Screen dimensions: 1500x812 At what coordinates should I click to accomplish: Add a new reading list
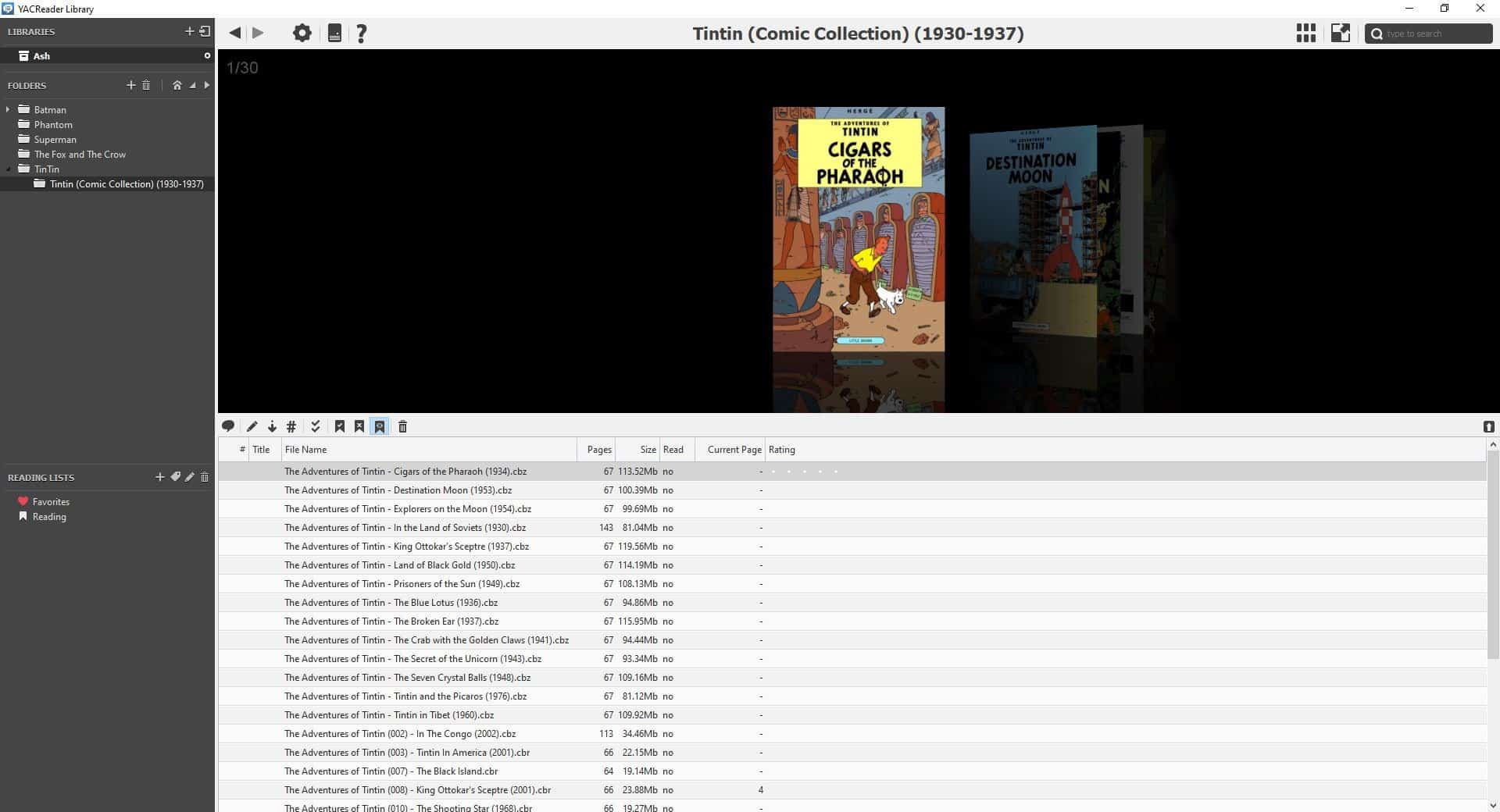(x=159, y=477)
